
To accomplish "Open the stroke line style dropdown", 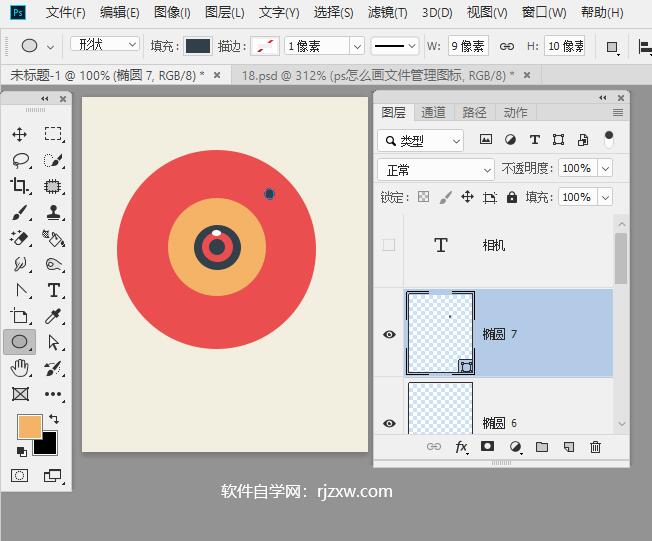I will pyautogui.click(x=394, y=46).
